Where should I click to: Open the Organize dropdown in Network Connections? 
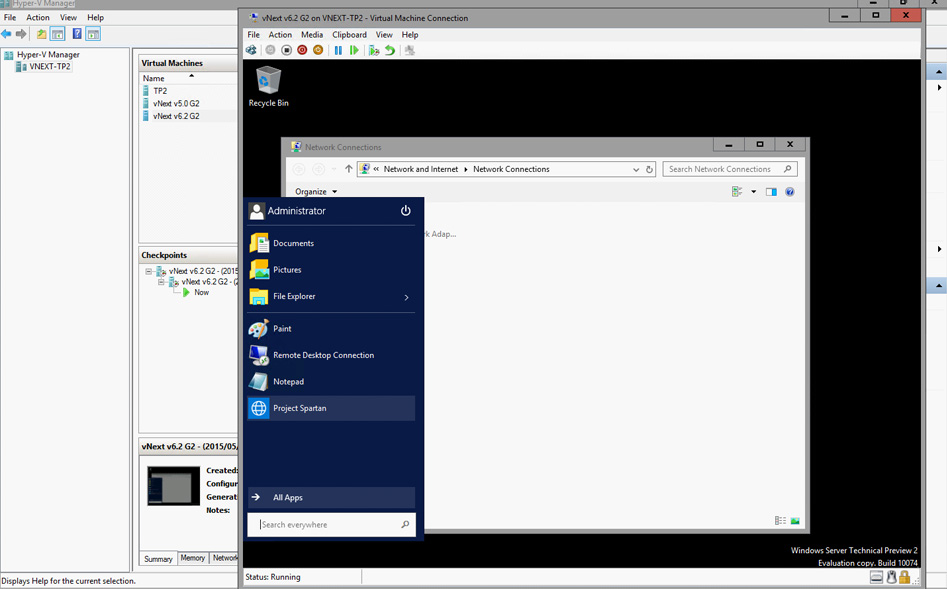[x=316, y=192]
